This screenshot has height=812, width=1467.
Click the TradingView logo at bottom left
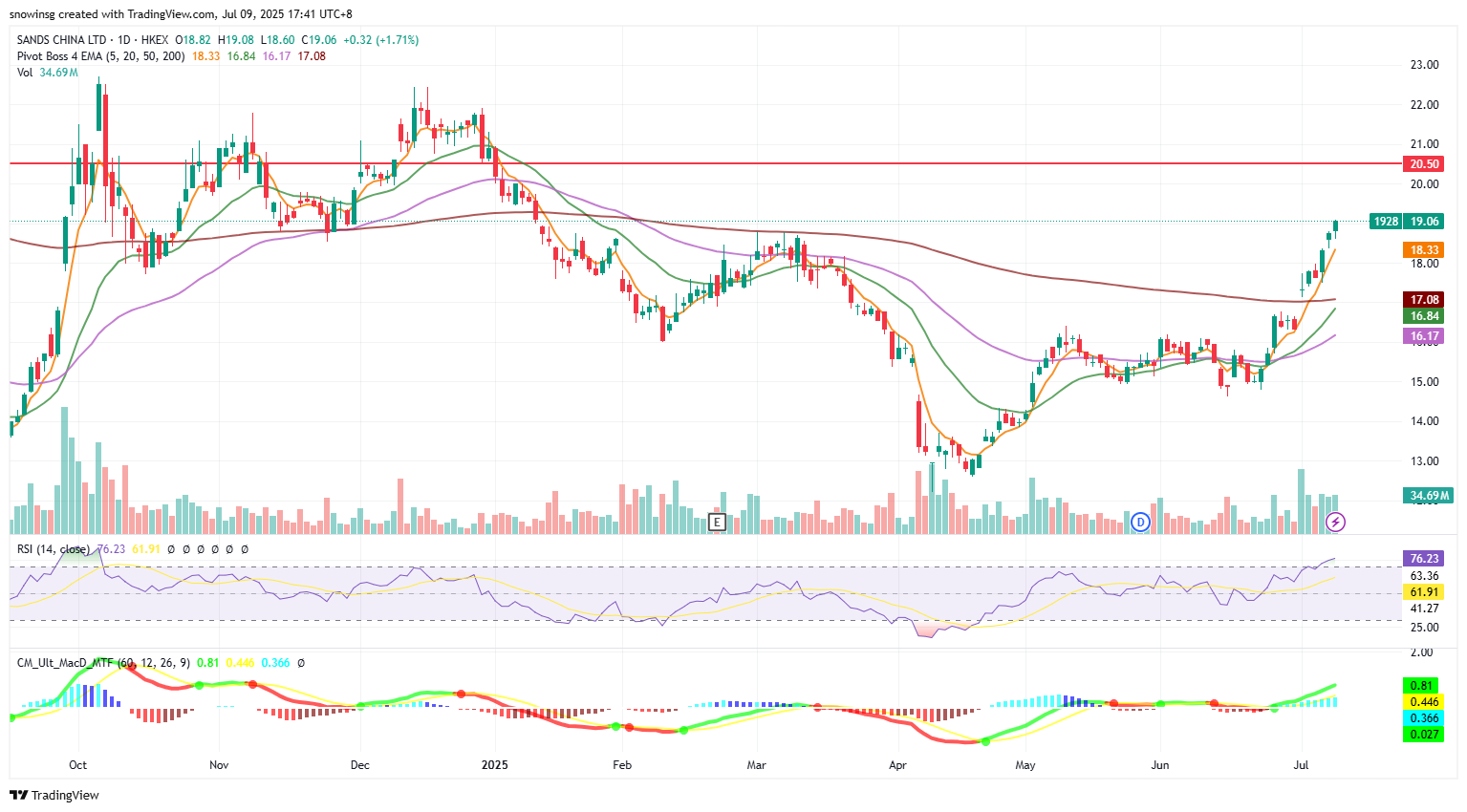[x=54, y=795]
